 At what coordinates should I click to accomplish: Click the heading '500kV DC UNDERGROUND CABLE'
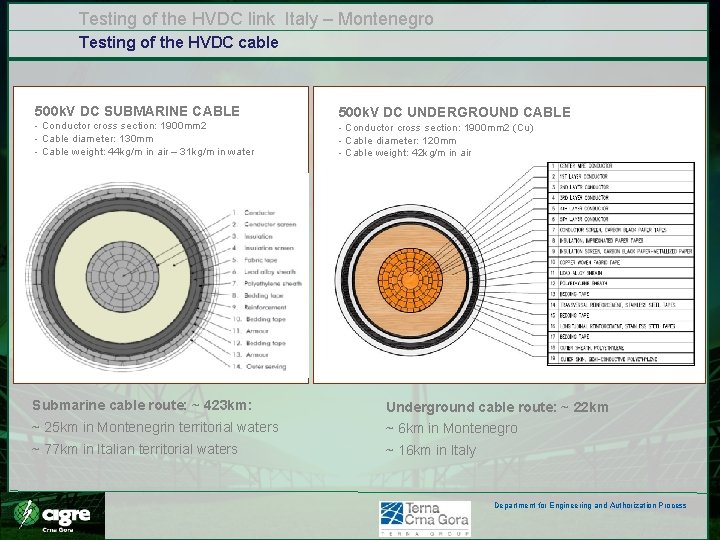(x=454, y=112)
